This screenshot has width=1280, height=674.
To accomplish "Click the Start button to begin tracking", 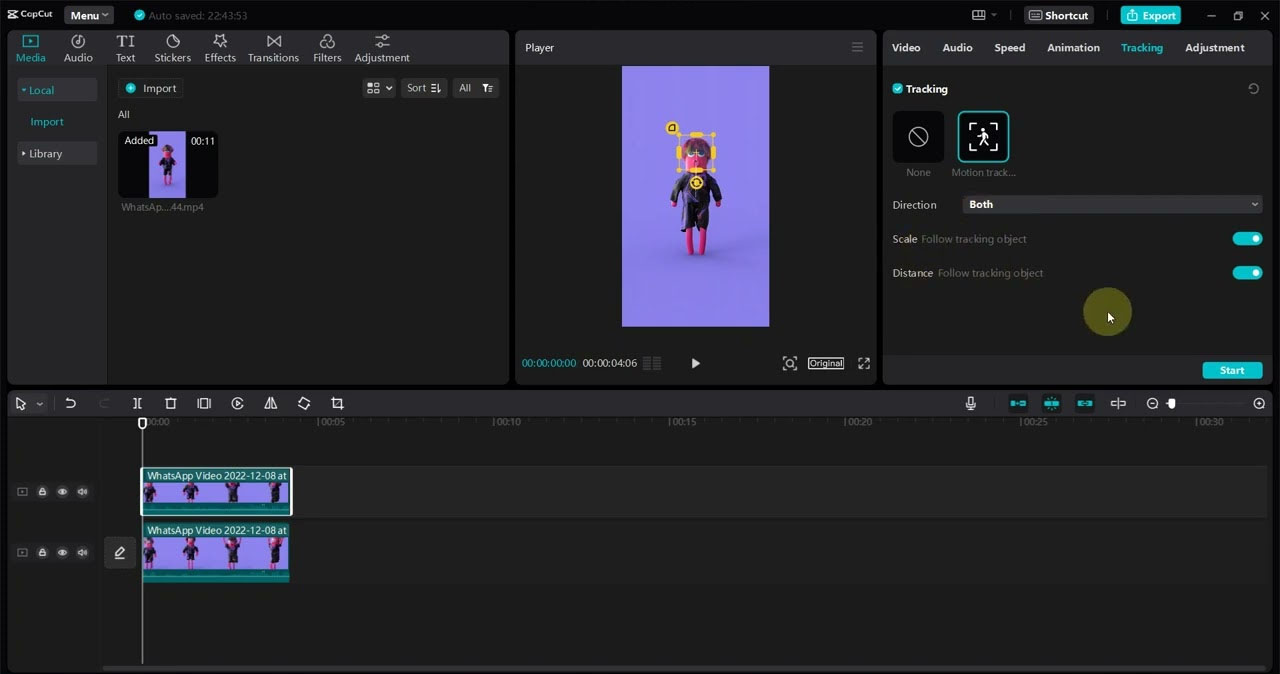I will click(1232, 370).
